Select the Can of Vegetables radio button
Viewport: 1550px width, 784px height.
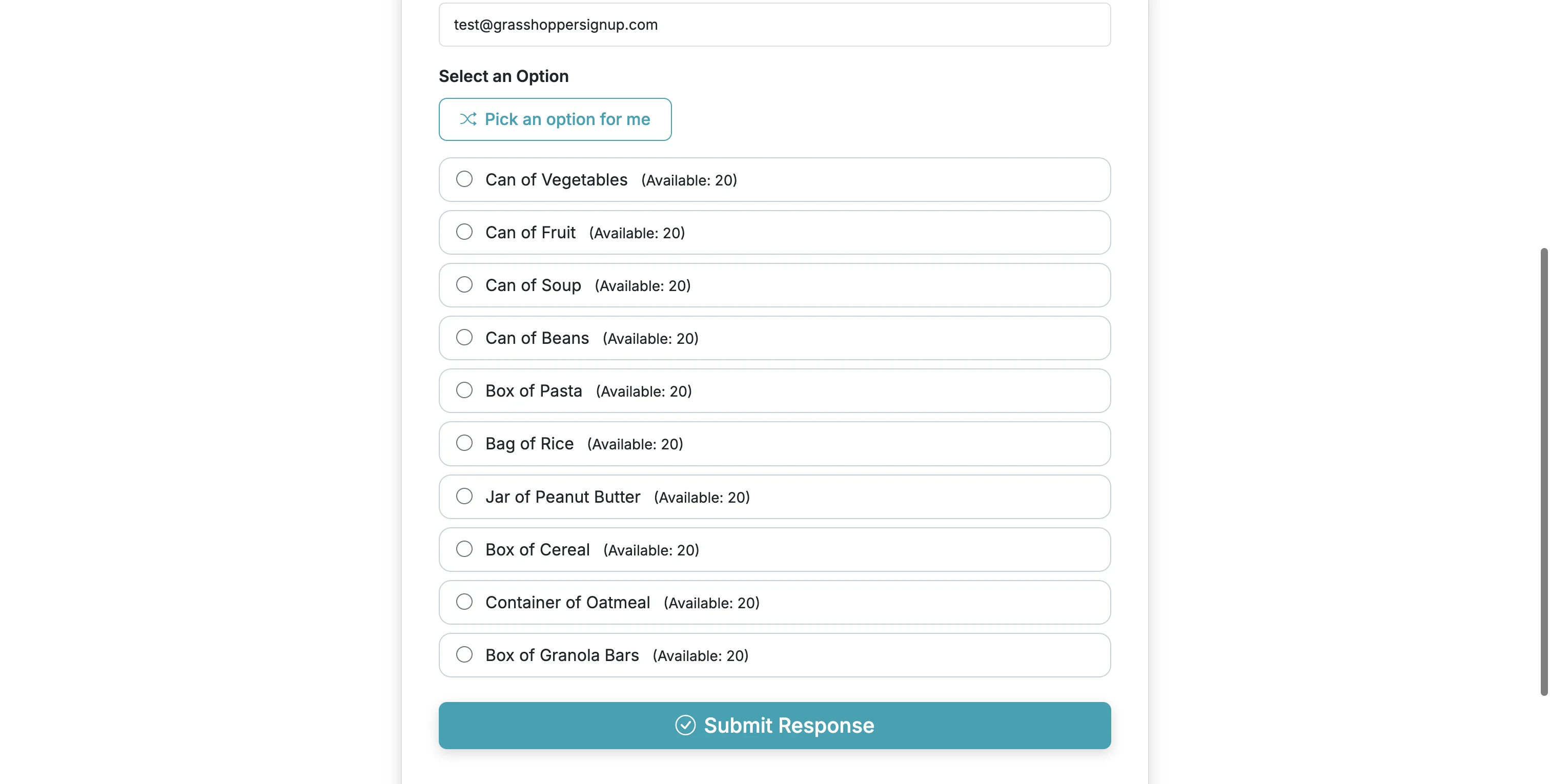pos(464,179)
